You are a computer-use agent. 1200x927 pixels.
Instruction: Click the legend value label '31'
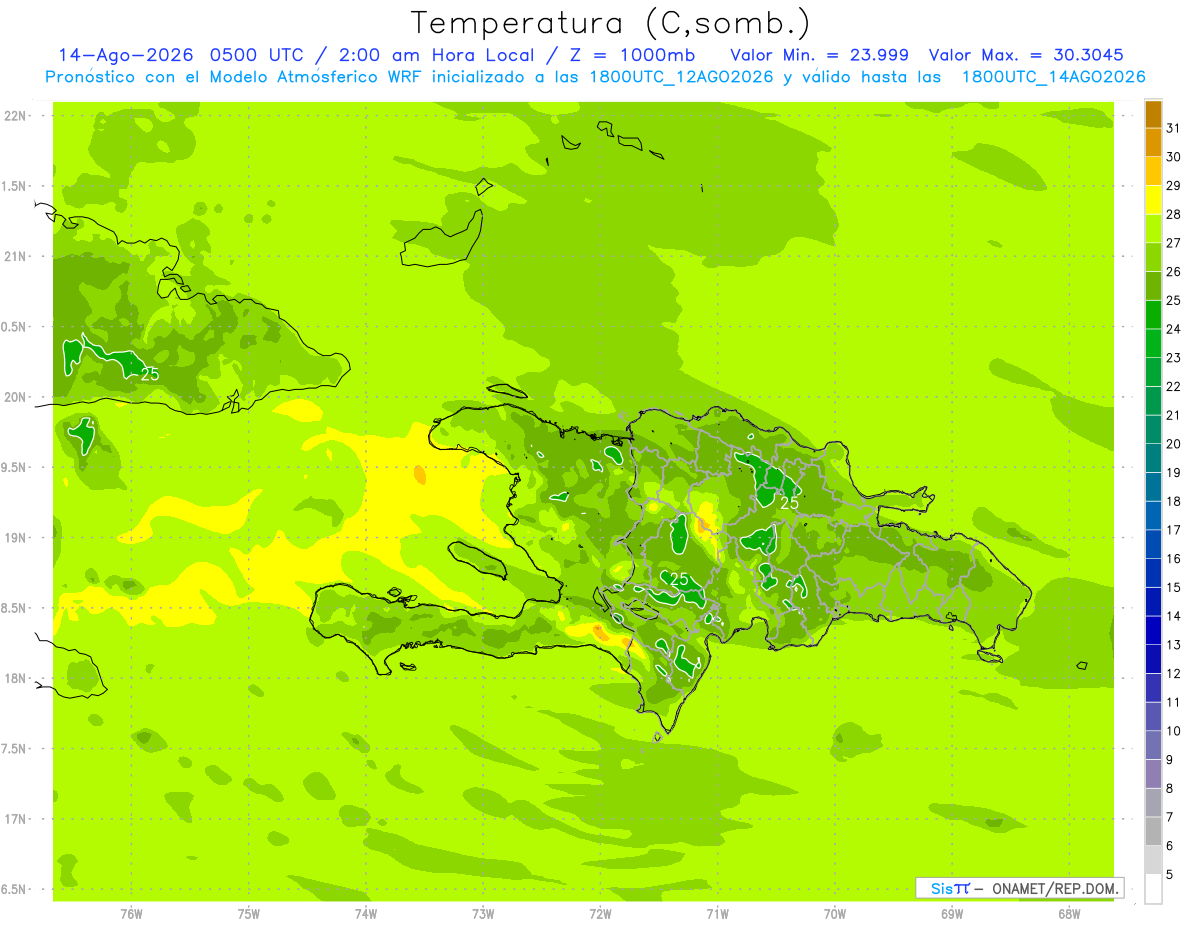(1173, 128)
